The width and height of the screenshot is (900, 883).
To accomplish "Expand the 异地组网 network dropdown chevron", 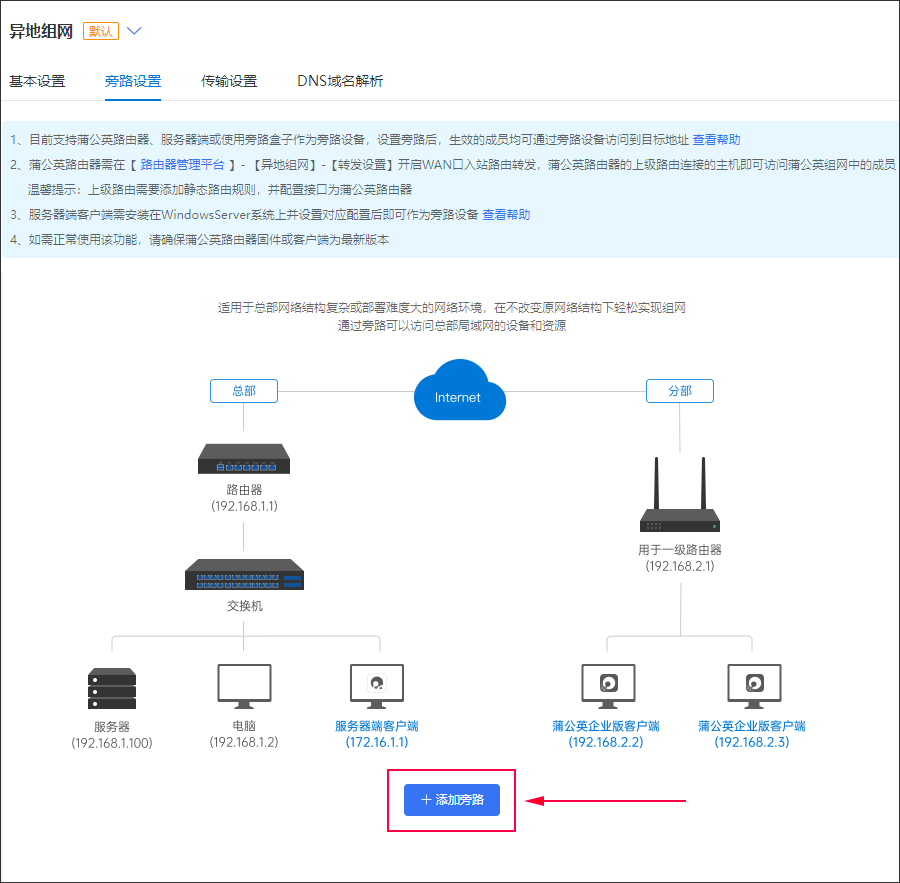I will click(x=134, y=31).
